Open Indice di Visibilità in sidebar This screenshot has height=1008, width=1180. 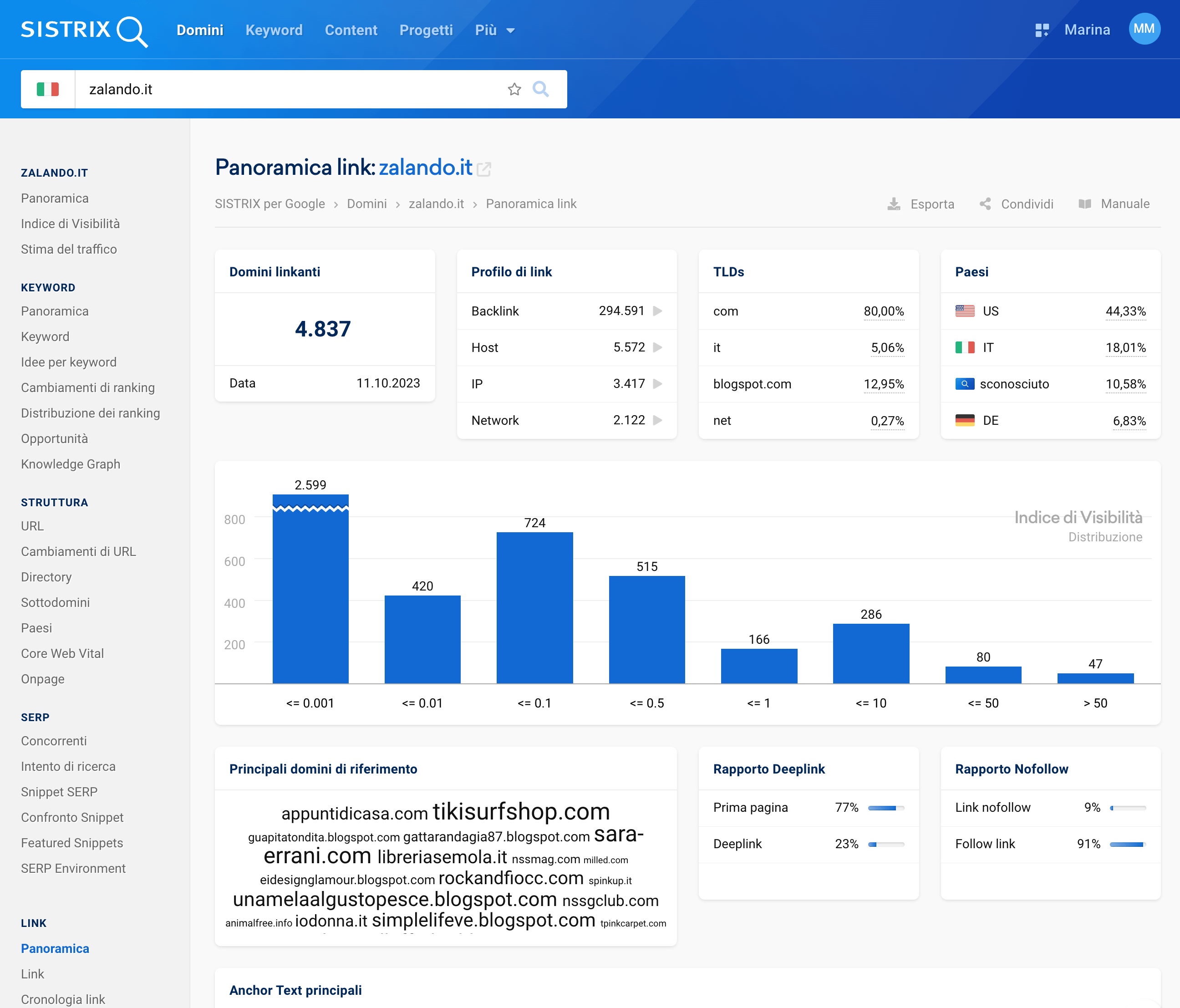(x=71, y=224)
